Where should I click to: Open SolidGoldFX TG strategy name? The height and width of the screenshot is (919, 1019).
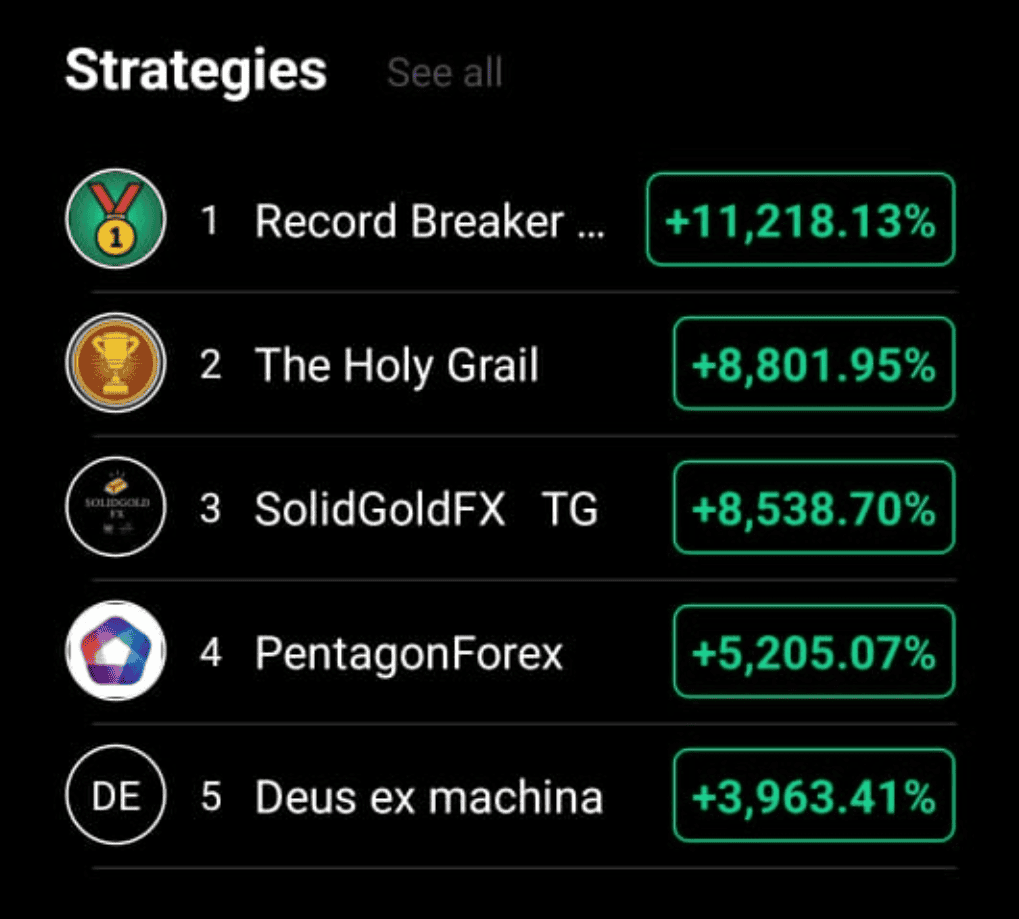pyautogui.click(x=426, y=509)
